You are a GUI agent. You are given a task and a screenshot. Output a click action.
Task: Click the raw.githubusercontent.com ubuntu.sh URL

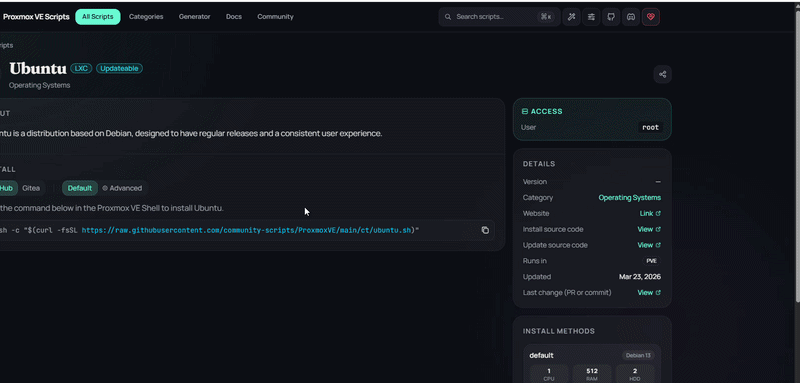pos(247,231)
